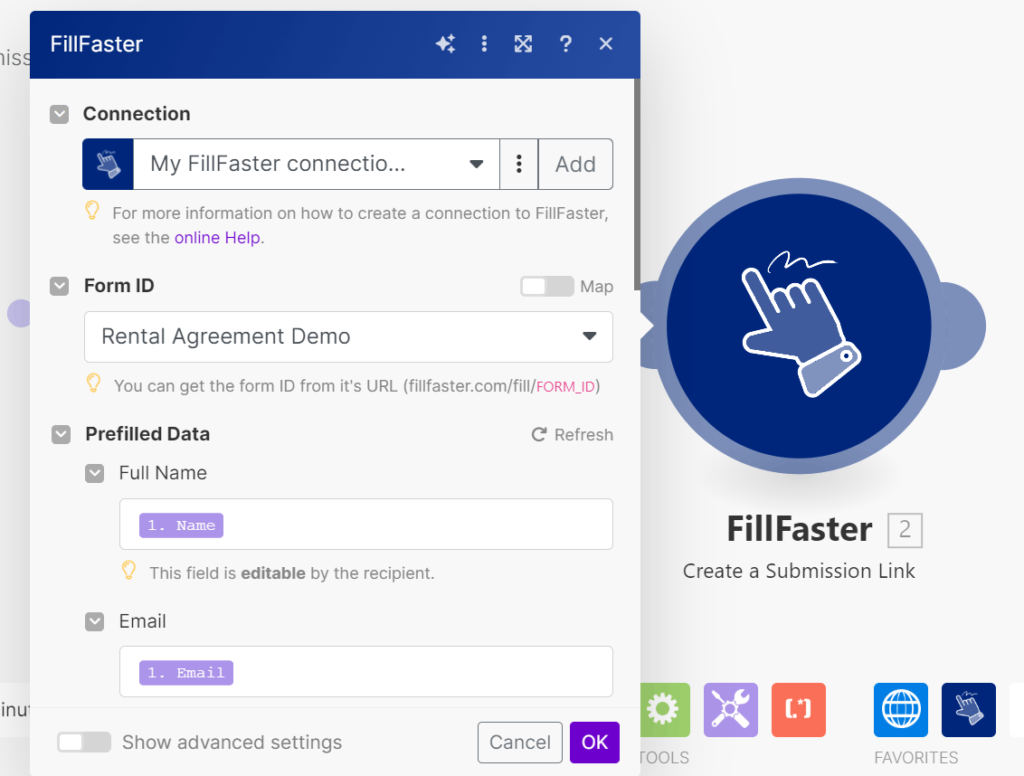Collapse the Email field
This screenshot has height=776, width=1024.
pos(95,621)
